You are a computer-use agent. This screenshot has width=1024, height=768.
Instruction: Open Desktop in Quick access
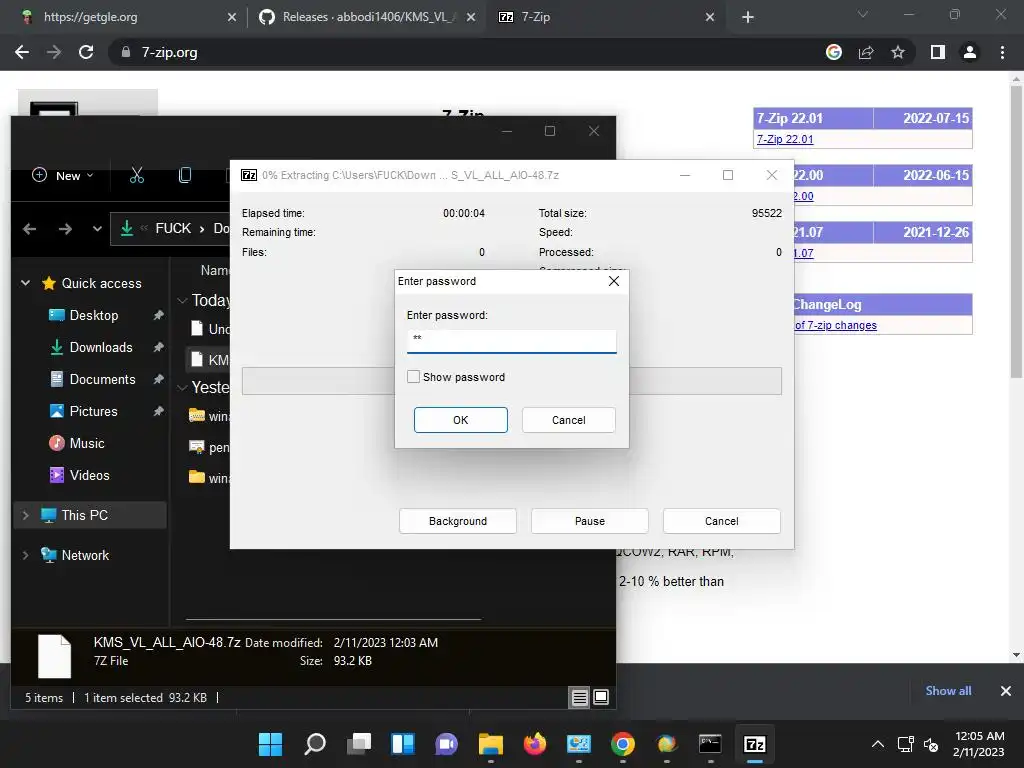(x=93, y=315)
